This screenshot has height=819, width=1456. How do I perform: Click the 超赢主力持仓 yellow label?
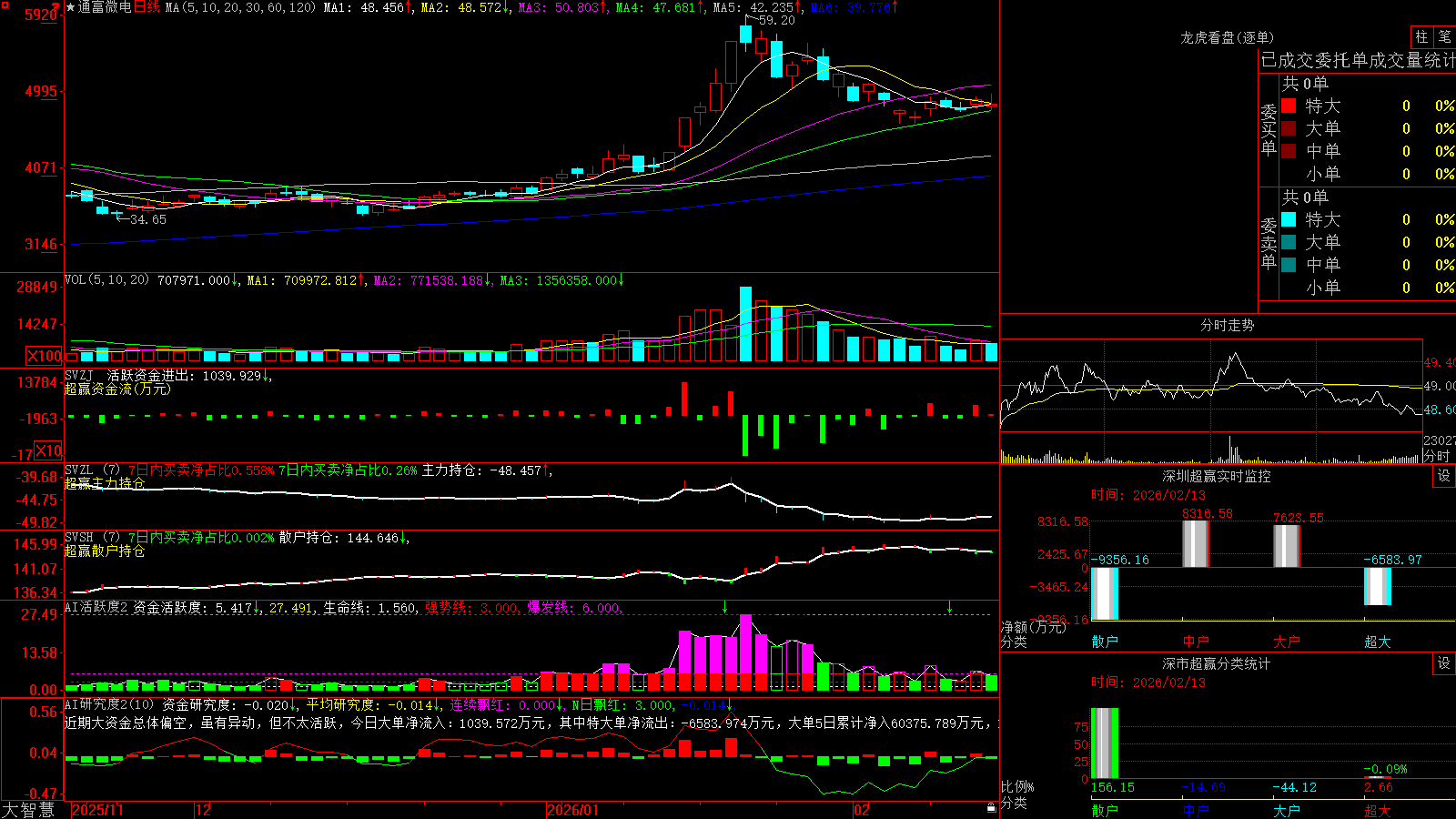pyautogui.click(x=105, y=483)
